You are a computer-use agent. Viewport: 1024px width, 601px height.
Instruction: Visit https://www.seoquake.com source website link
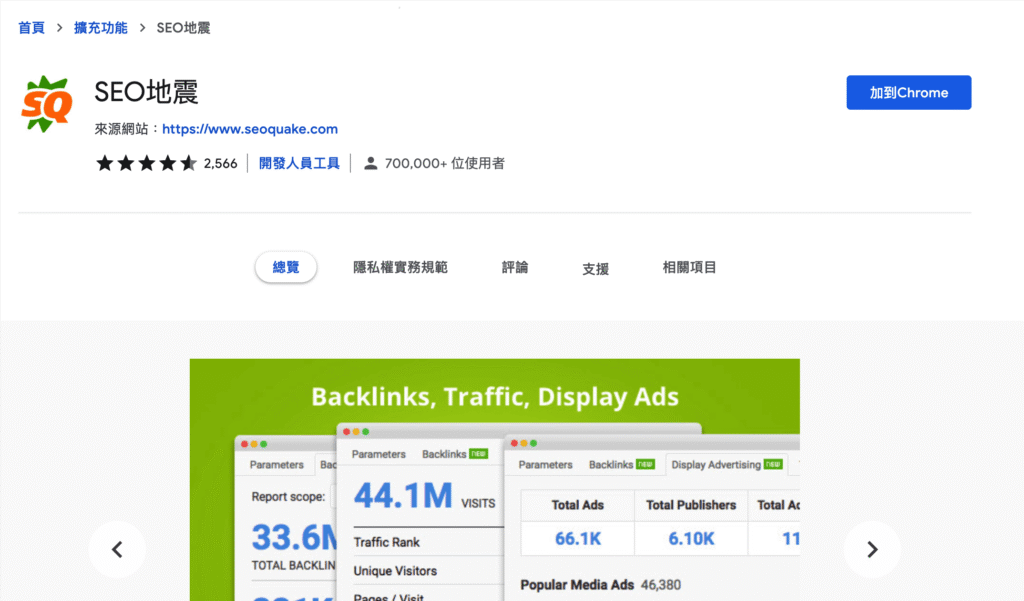[250, 129]
